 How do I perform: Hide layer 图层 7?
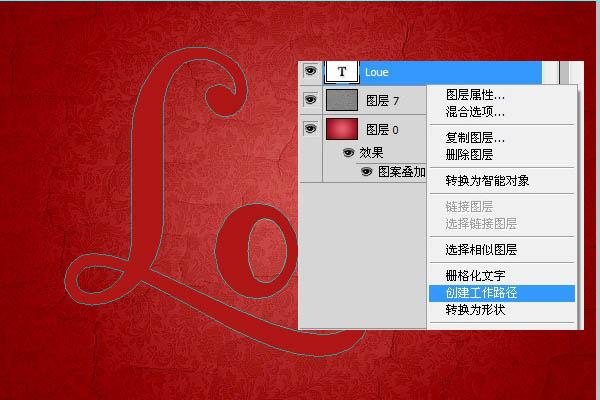(310, 100)
